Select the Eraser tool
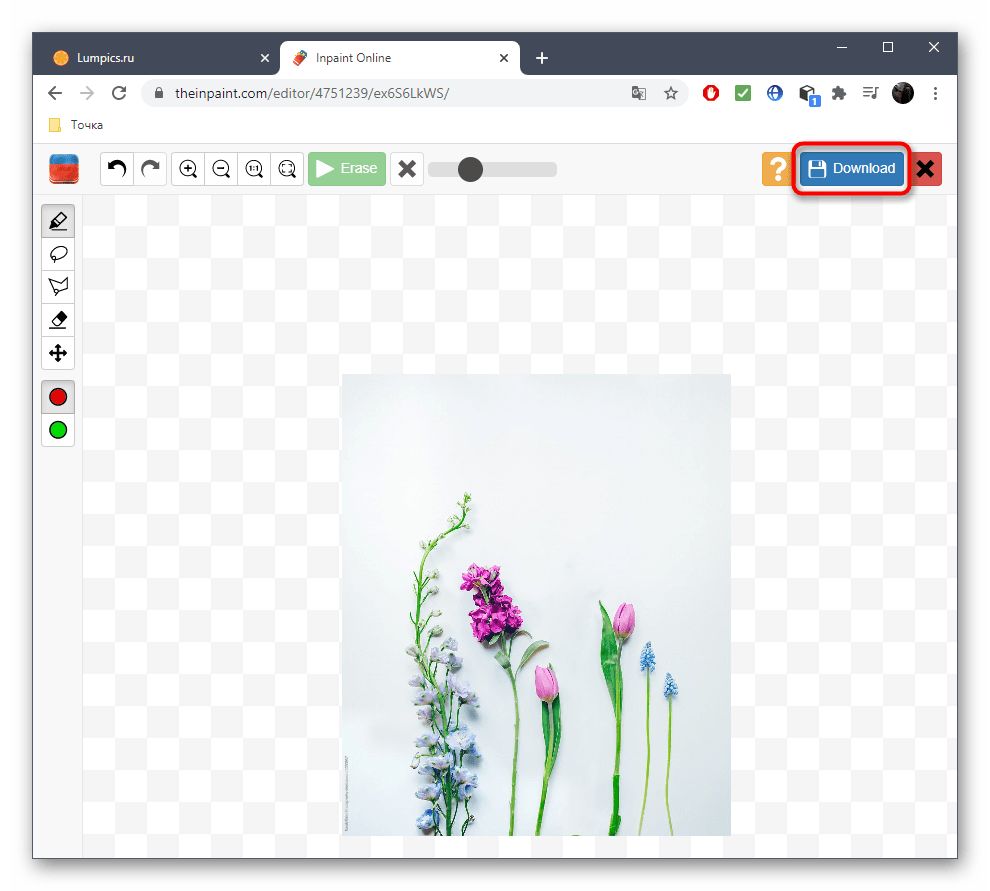Screen dimensions: 990x891 click(58, 320)
